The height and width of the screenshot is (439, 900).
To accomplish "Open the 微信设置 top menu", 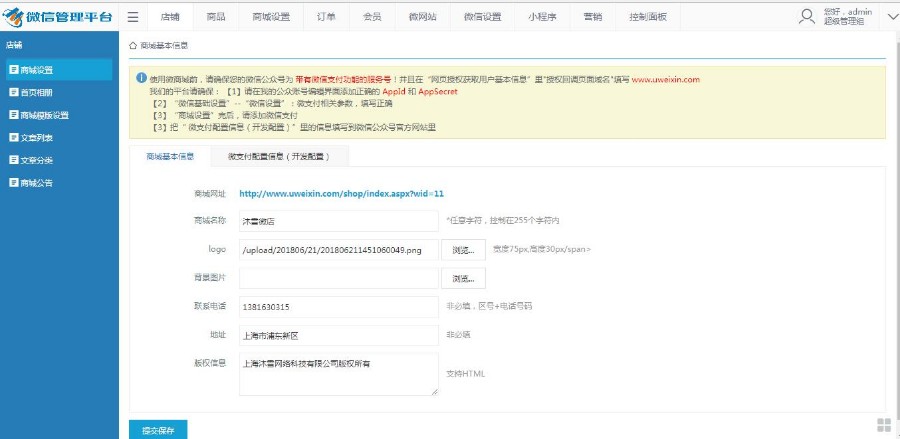I will [x=483, y=17].
